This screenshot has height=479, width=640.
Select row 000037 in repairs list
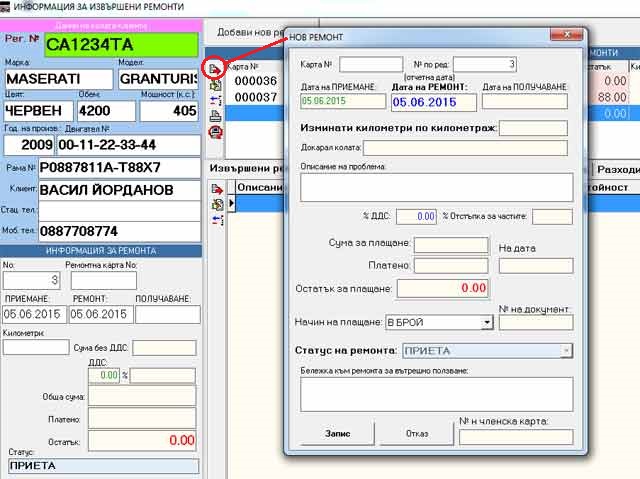click(256, 98)
